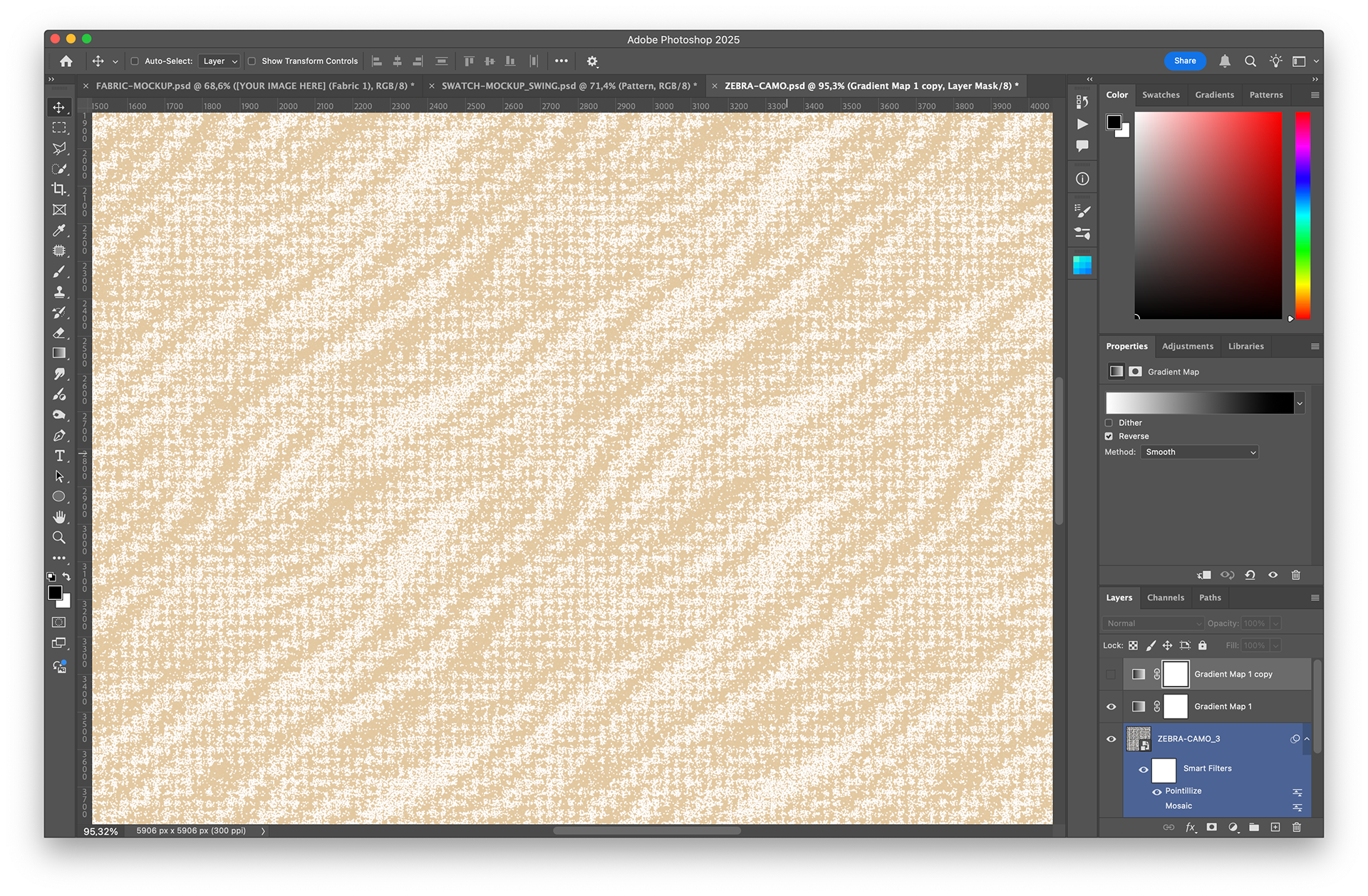
Task: Open the FABRIC-MOCKUP.psd document tab
Action: pos(255,85)
